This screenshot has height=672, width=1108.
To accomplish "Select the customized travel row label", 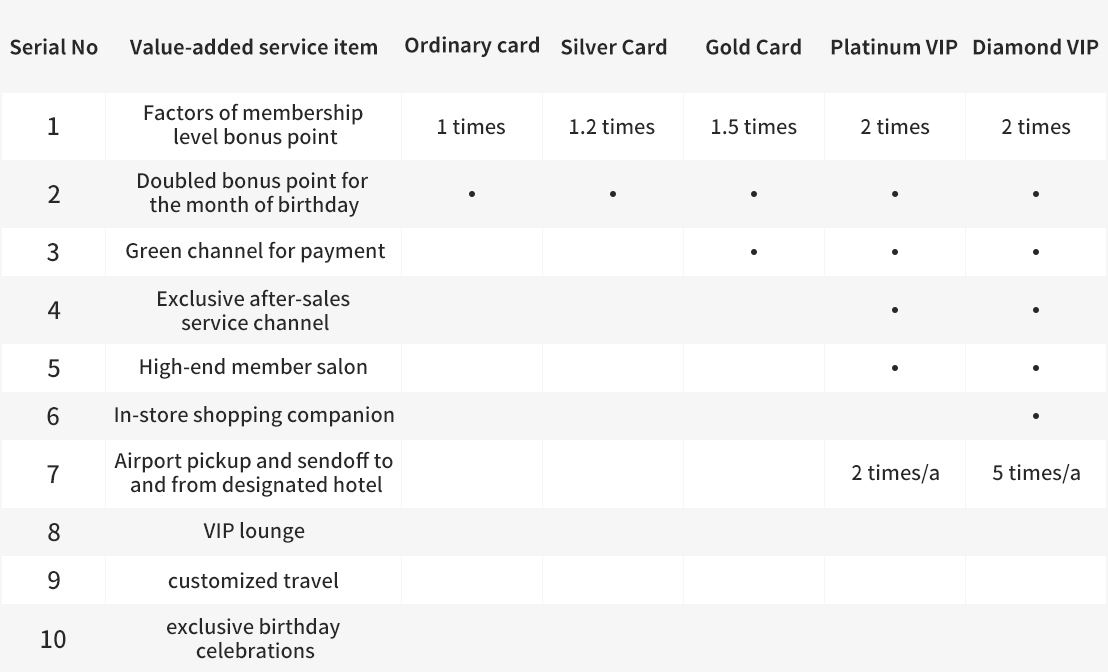I will click(253, 581).
